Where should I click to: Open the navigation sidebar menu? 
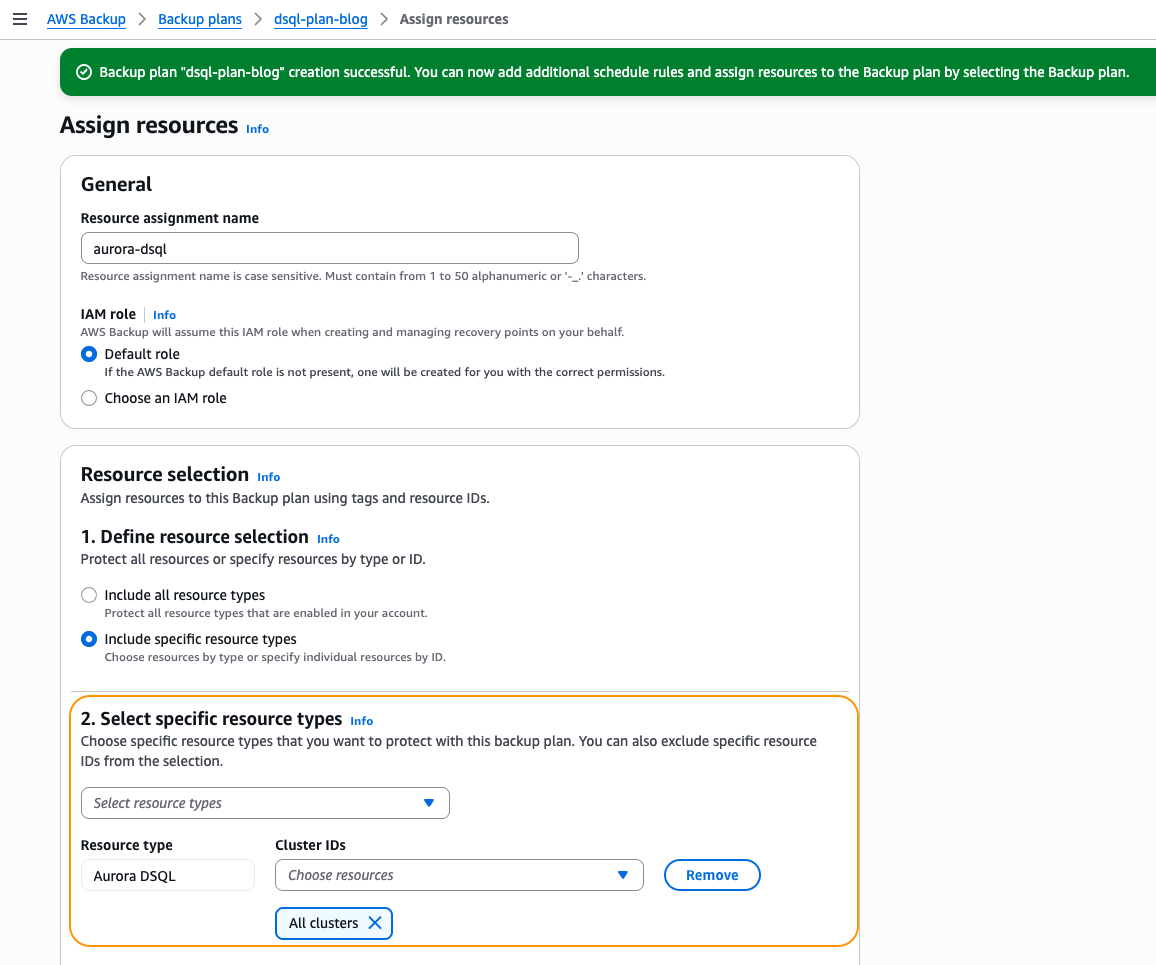[x=20, y=19]
